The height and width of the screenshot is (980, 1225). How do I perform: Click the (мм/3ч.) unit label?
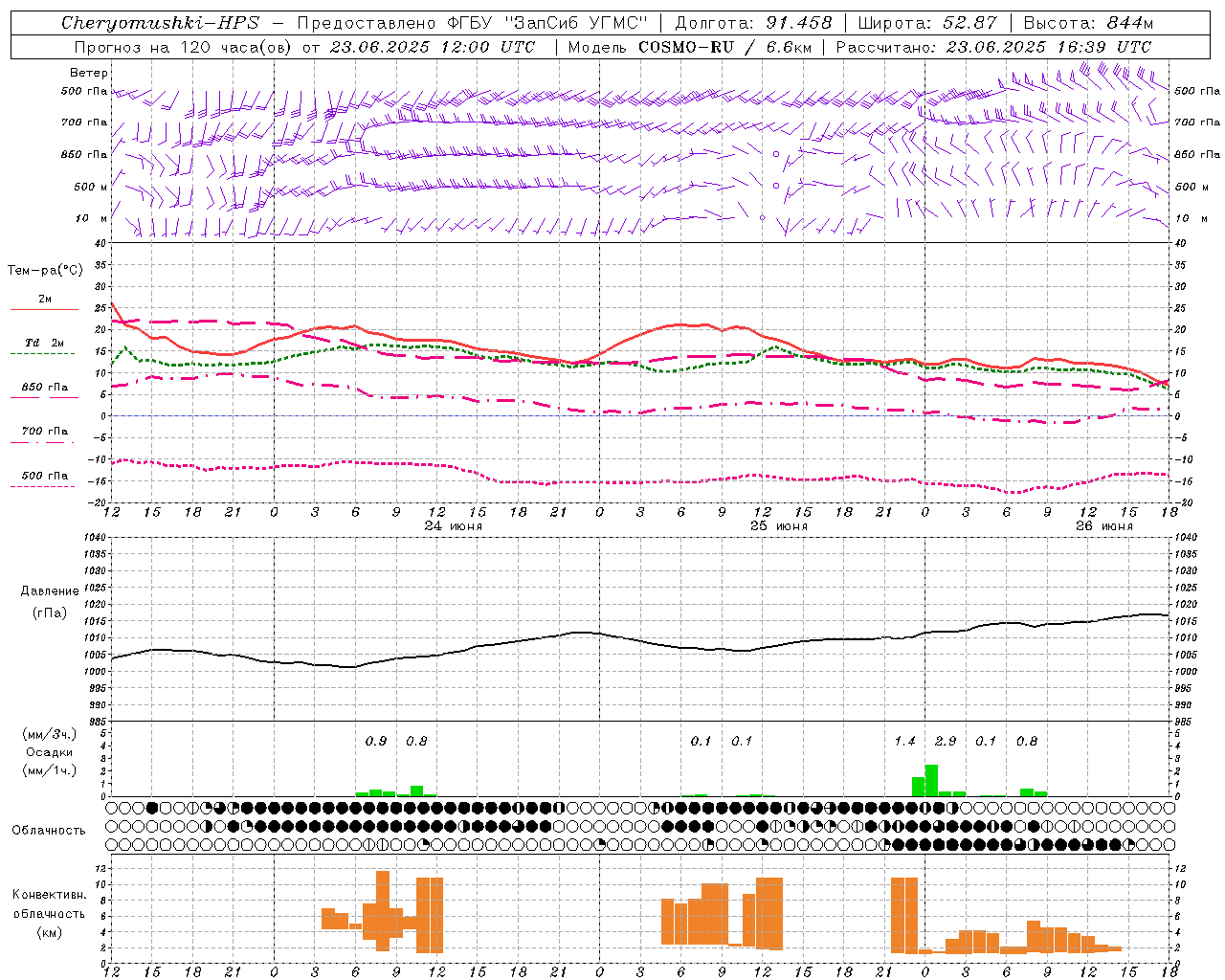tap(49, 734)
